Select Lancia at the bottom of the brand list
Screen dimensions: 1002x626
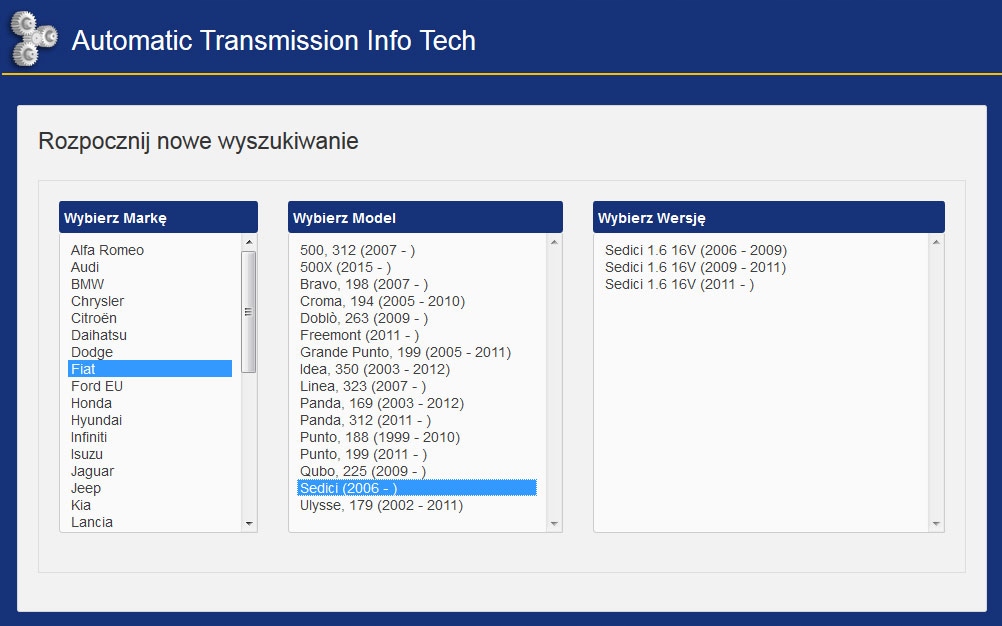pyautogui.click(x=93, y=522)
